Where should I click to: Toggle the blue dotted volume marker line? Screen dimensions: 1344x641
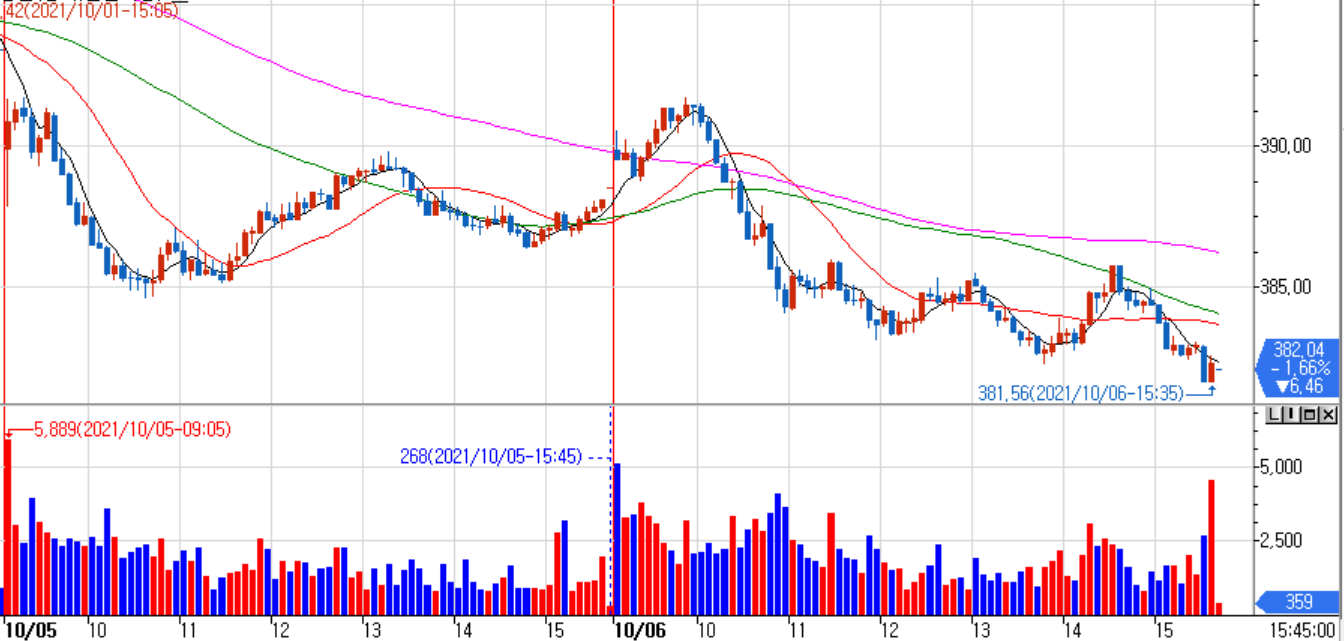point(612,530)
